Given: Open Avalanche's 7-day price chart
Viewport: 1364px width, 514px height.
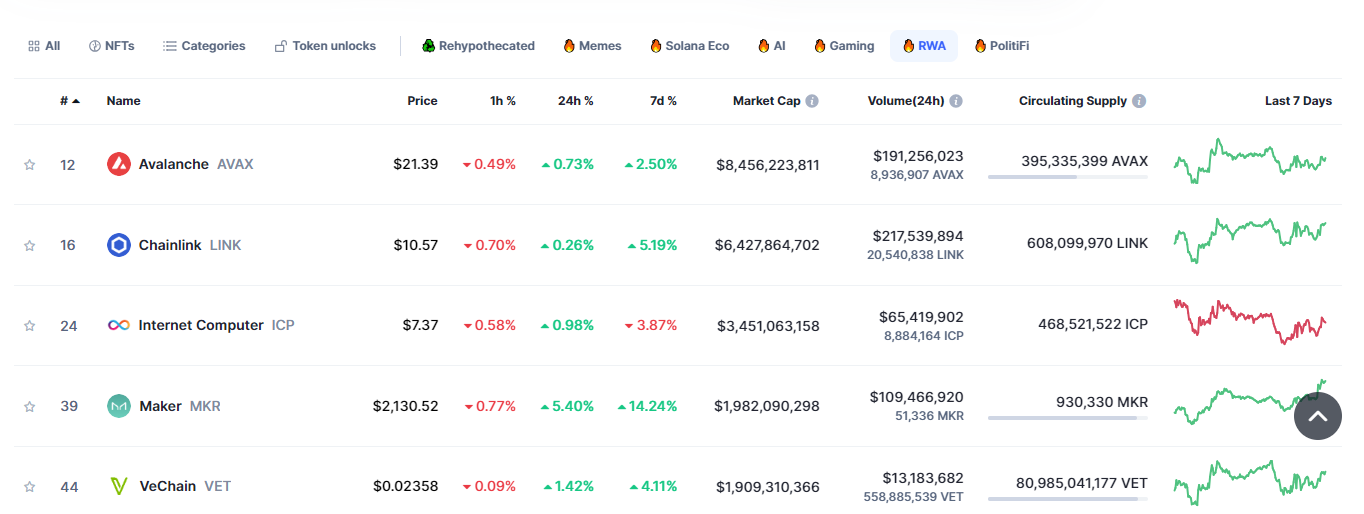Looking at the screenshot, I should [x=1250, y=162].
